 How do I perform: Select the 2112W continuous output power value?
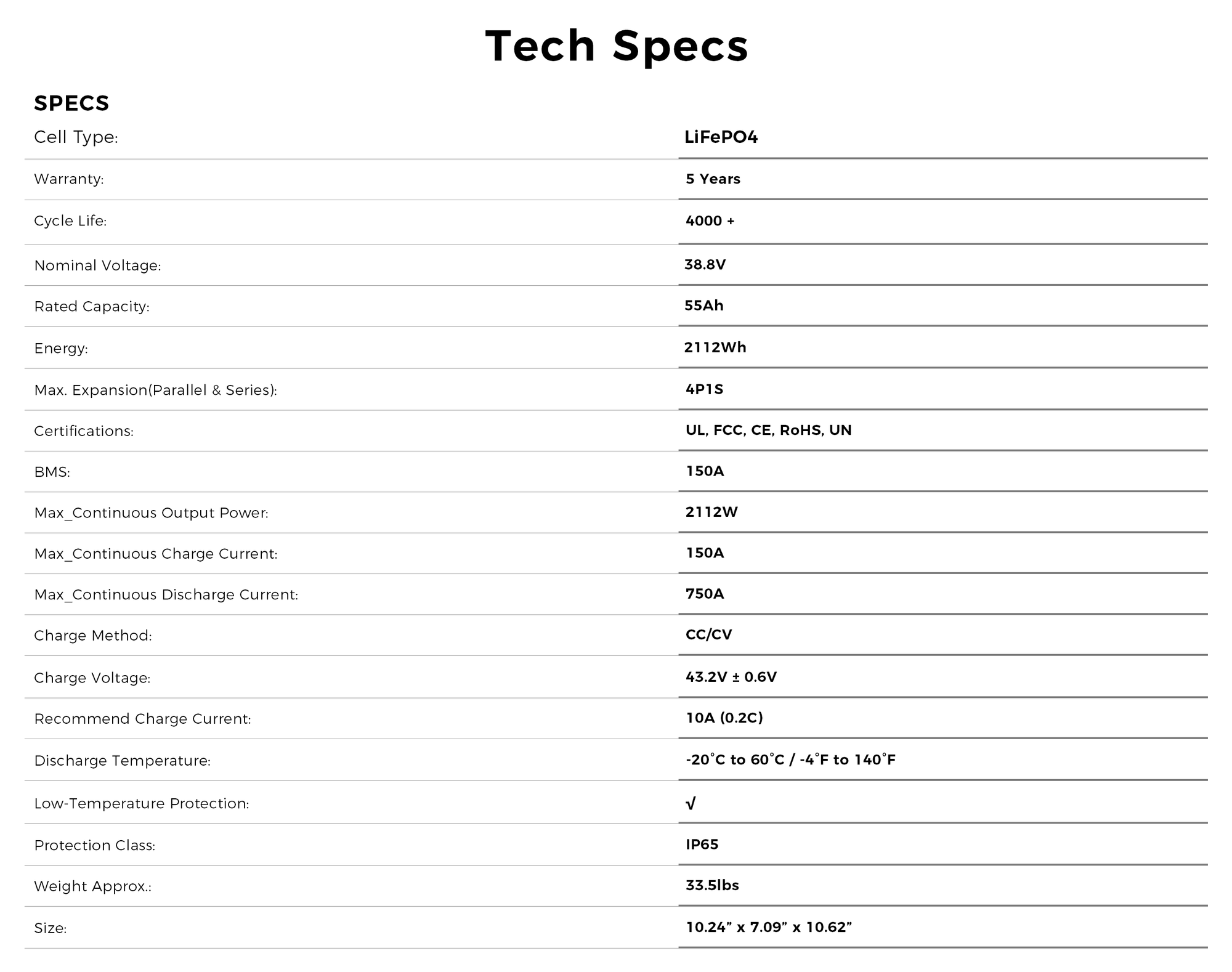tap(711, 512)
